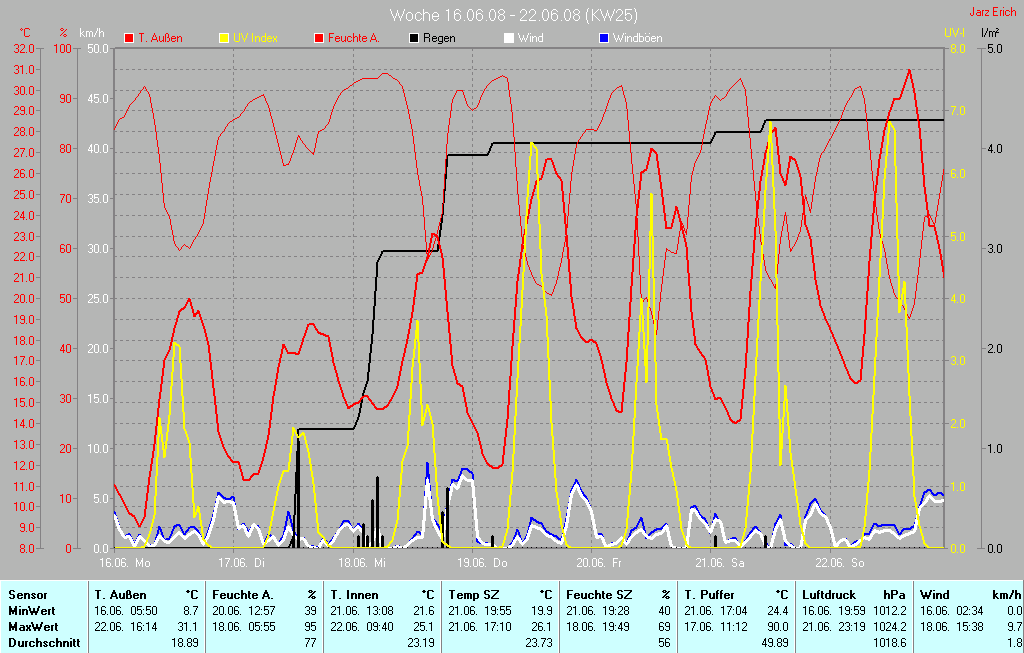The image size is (1024, 653).
Task: Select the 'Windböen' legend label
Action: click(637, 38)
